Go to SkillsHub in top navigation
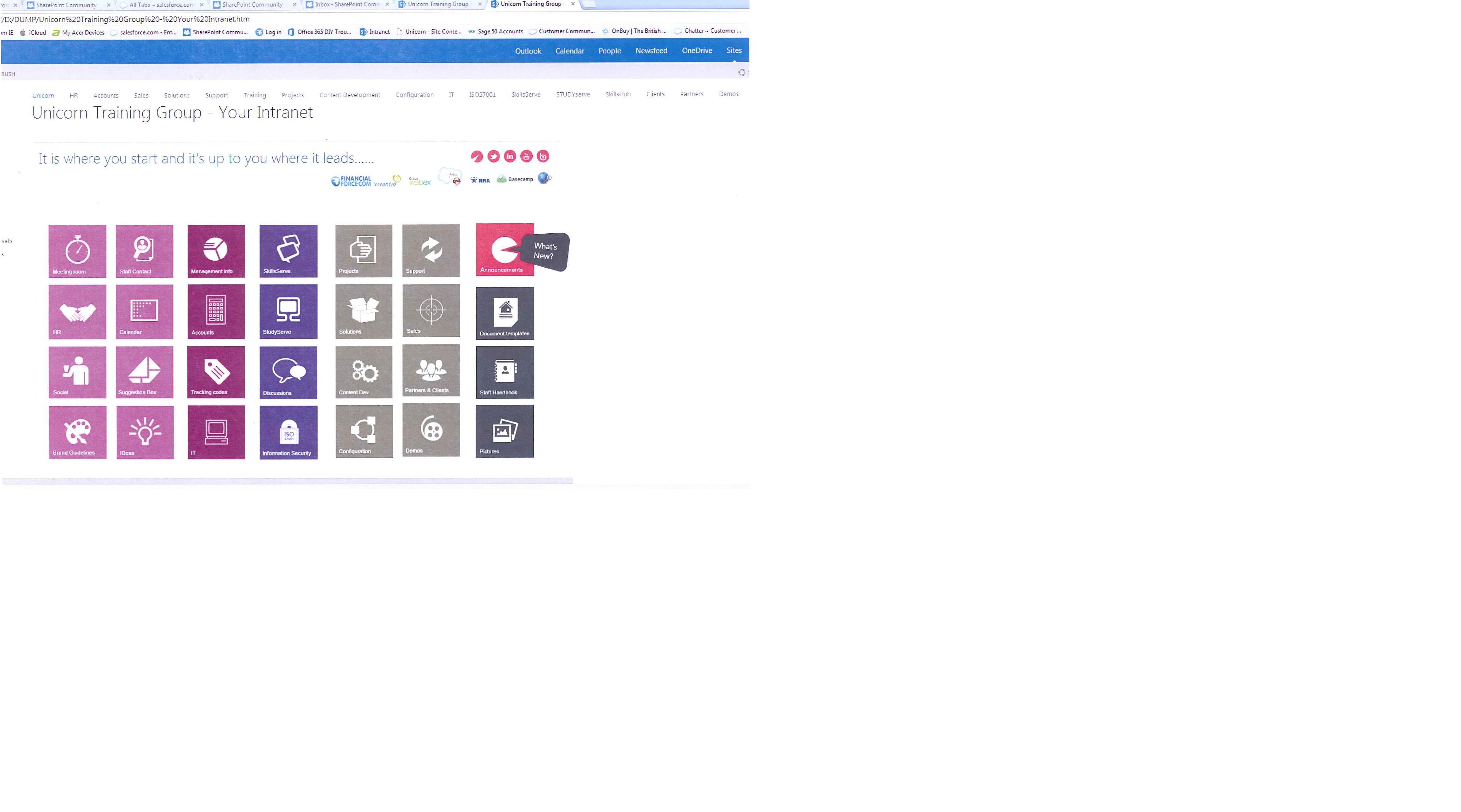Image resolution: width=1461 pixels, height=812 pixels. (618, 94)
